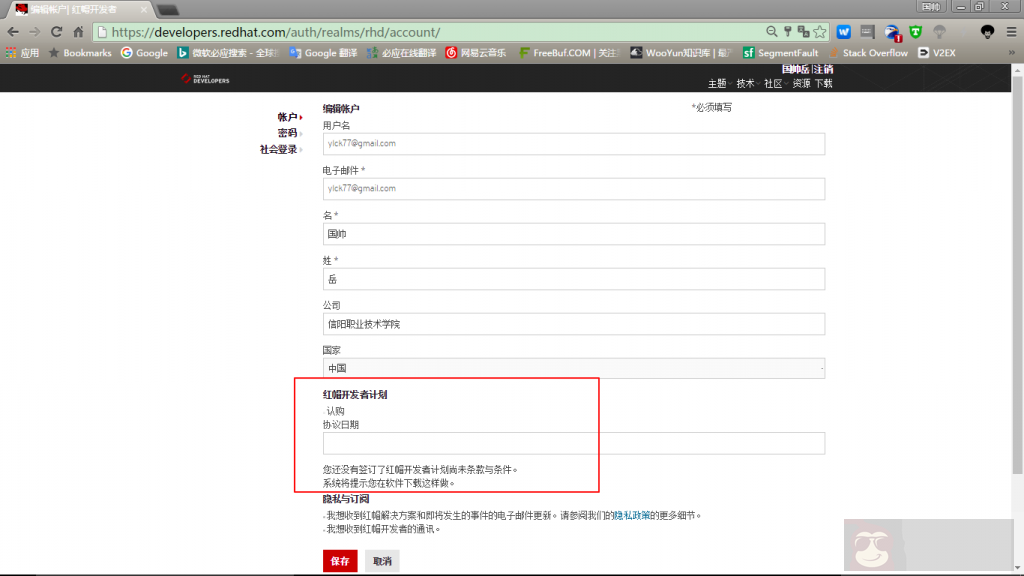
Task: Click the avatar extension icon near the menu
Action: (x=987, y=31)
